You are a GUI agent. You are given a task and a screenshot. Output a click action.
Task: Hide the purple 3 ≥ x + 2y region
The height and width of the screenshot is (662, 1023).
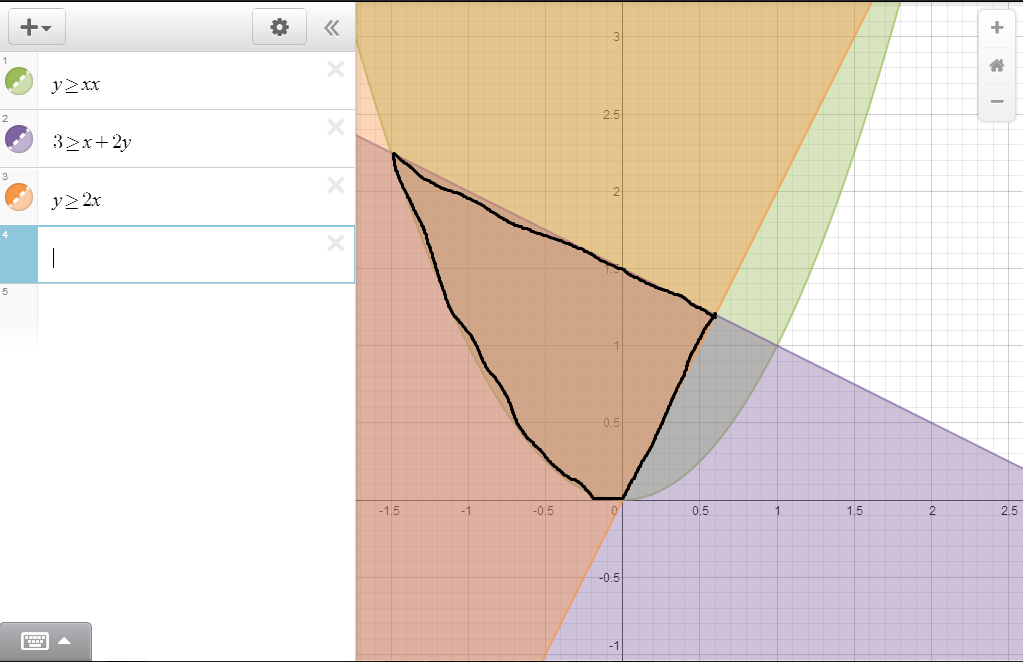point(19,140)
